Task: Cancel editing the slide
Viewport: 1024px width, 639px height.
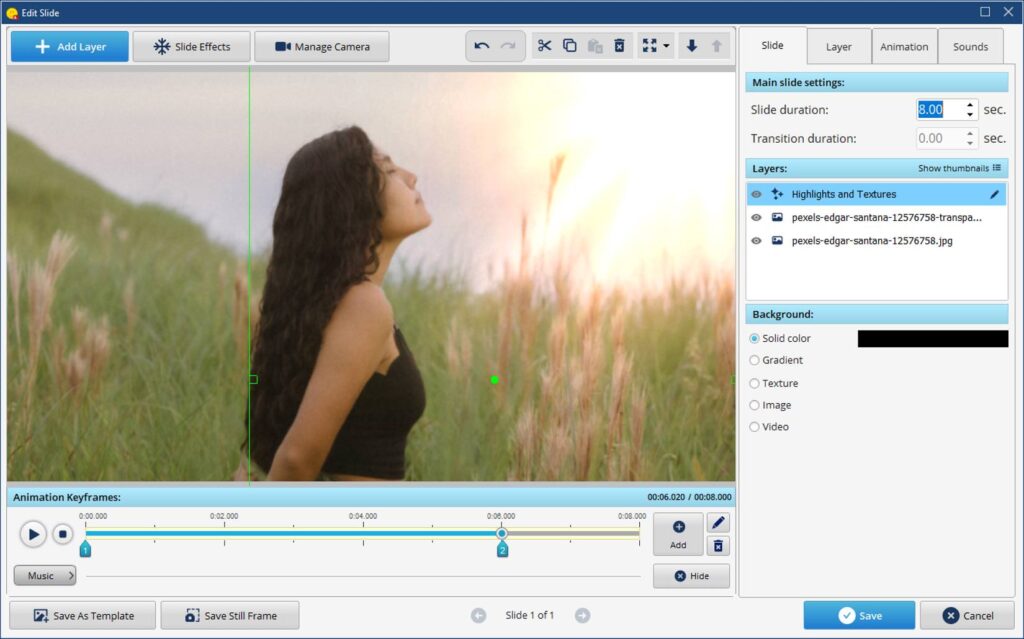Action: tap(967, 615)
